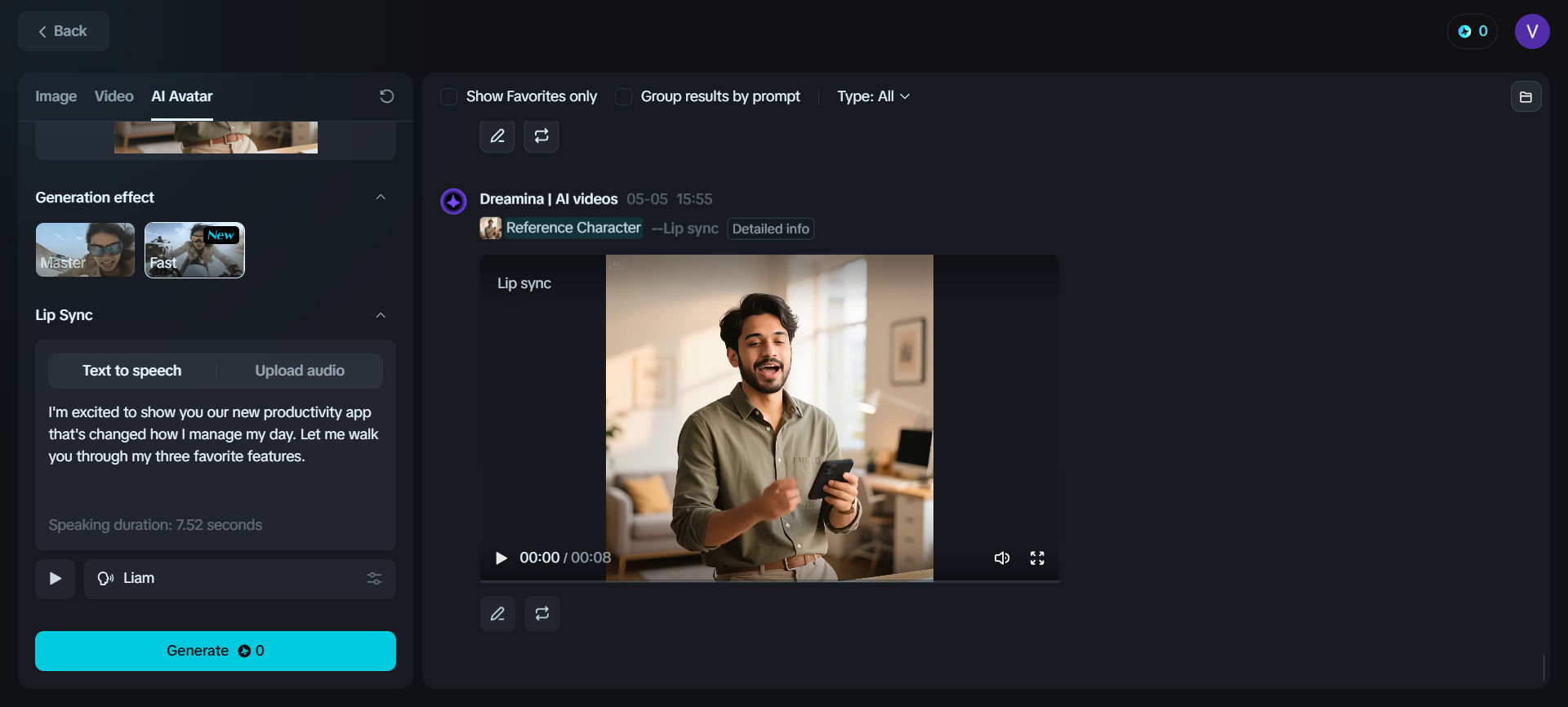Click the Reference Character tag
1568x707 pixels.
(x=573, y=228)
